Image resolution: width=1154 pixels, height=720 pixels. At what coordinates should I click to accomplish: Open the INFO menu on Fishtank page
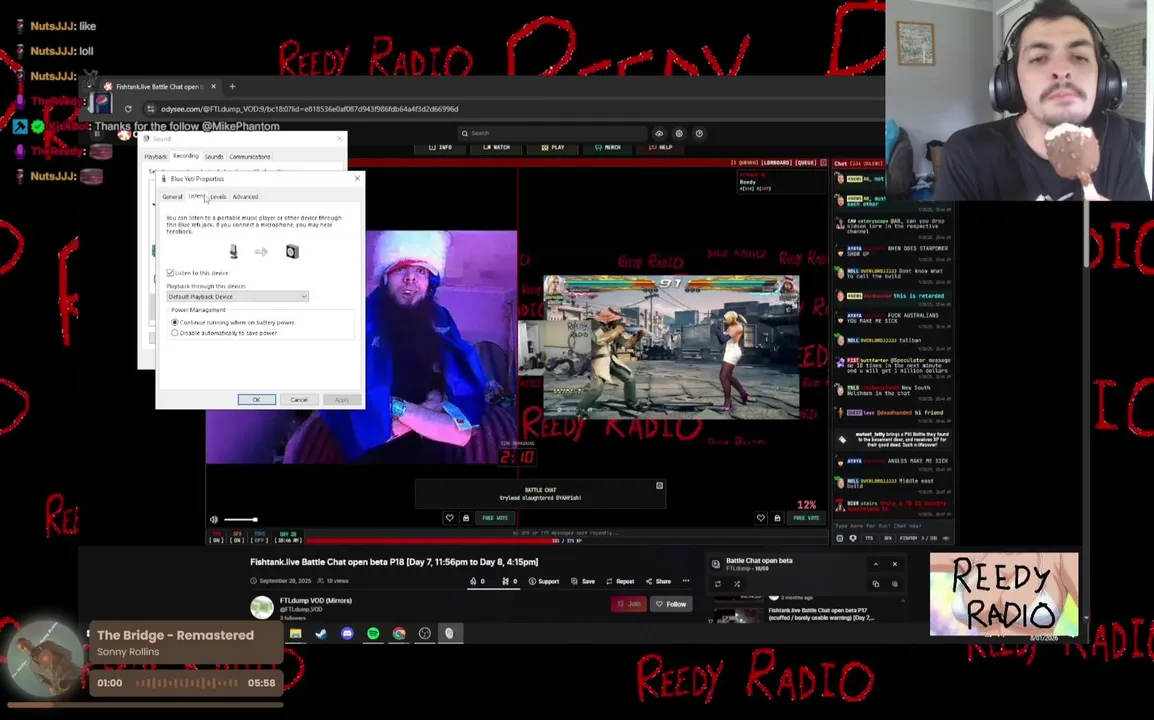coord(440,147)
